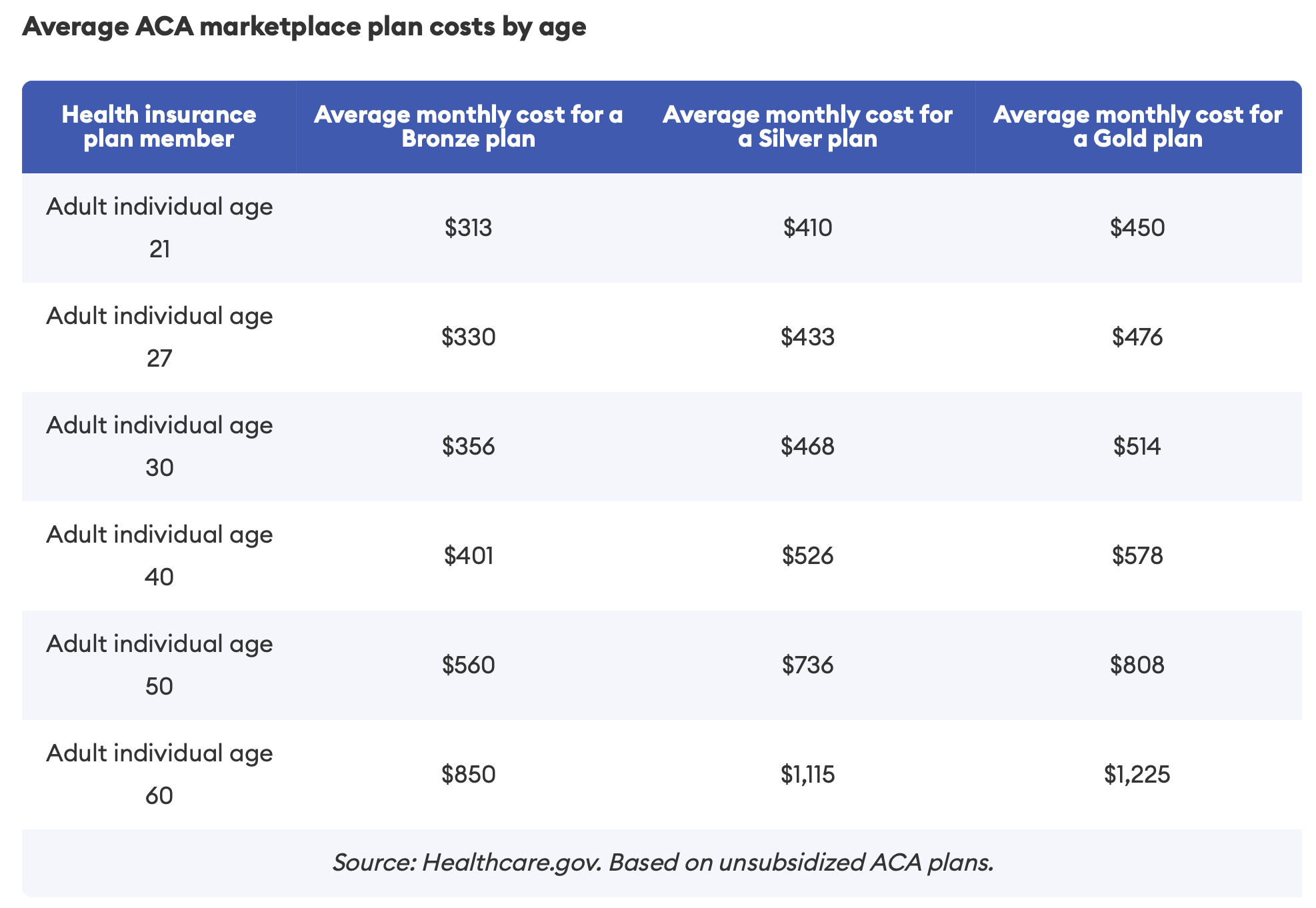The width and height of the screenshot is (1316, 908).
Task: Click the $514 Gold cost cell
Action: coord(1137,447)
